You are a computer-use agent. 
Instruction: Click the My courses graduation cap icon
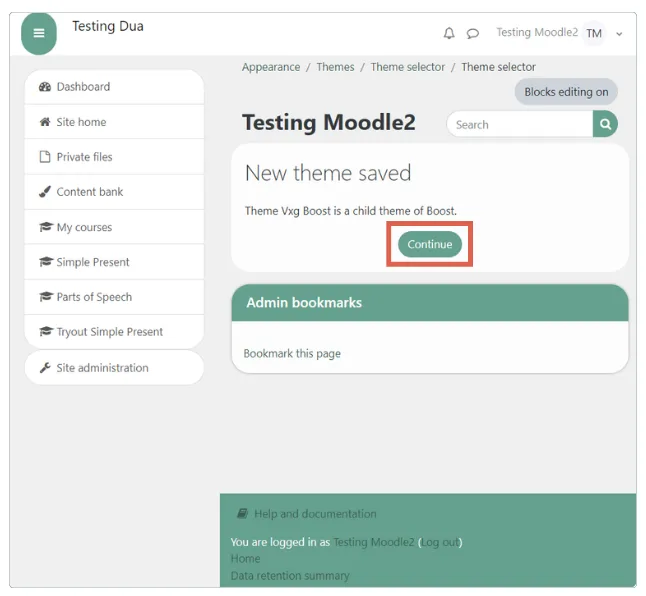point(46,227)
